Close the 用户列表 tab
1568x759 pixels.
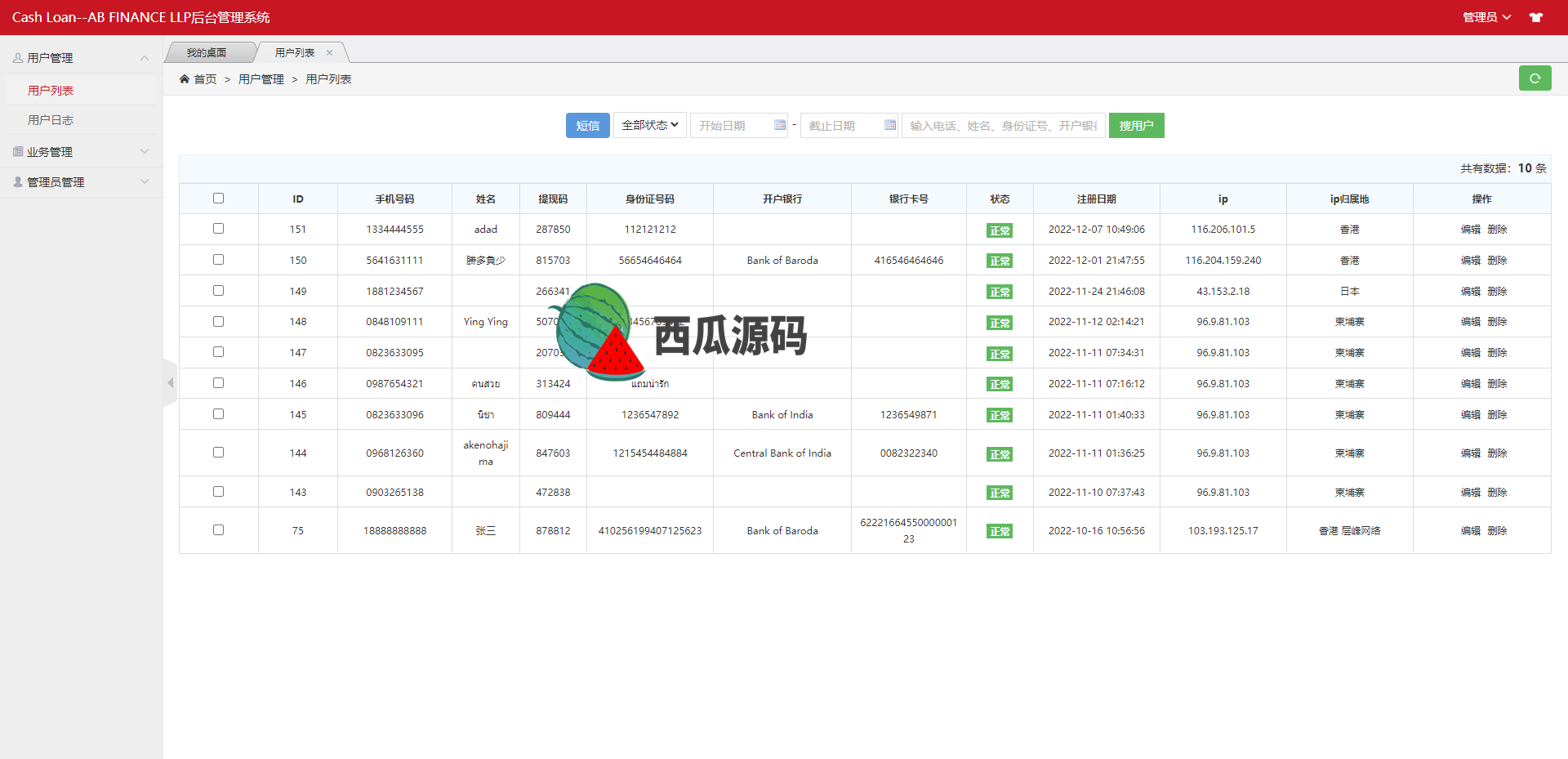click(330, 52)
